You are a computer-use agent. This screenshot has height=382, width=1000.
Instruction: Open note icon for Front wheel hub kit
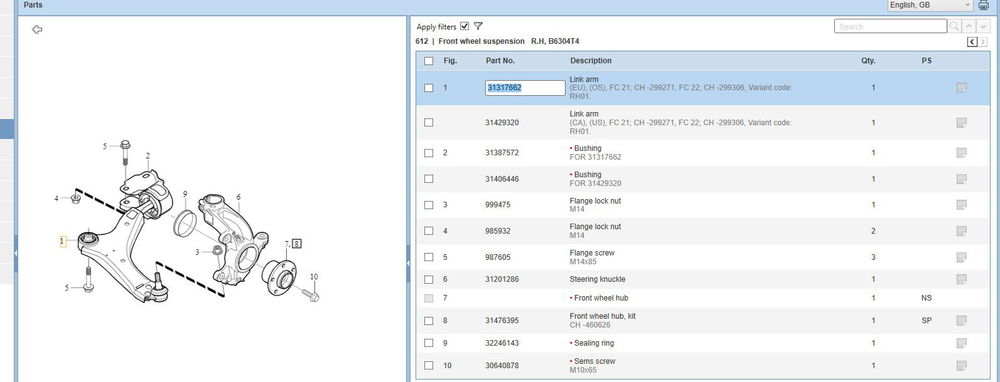click(962, 321)
